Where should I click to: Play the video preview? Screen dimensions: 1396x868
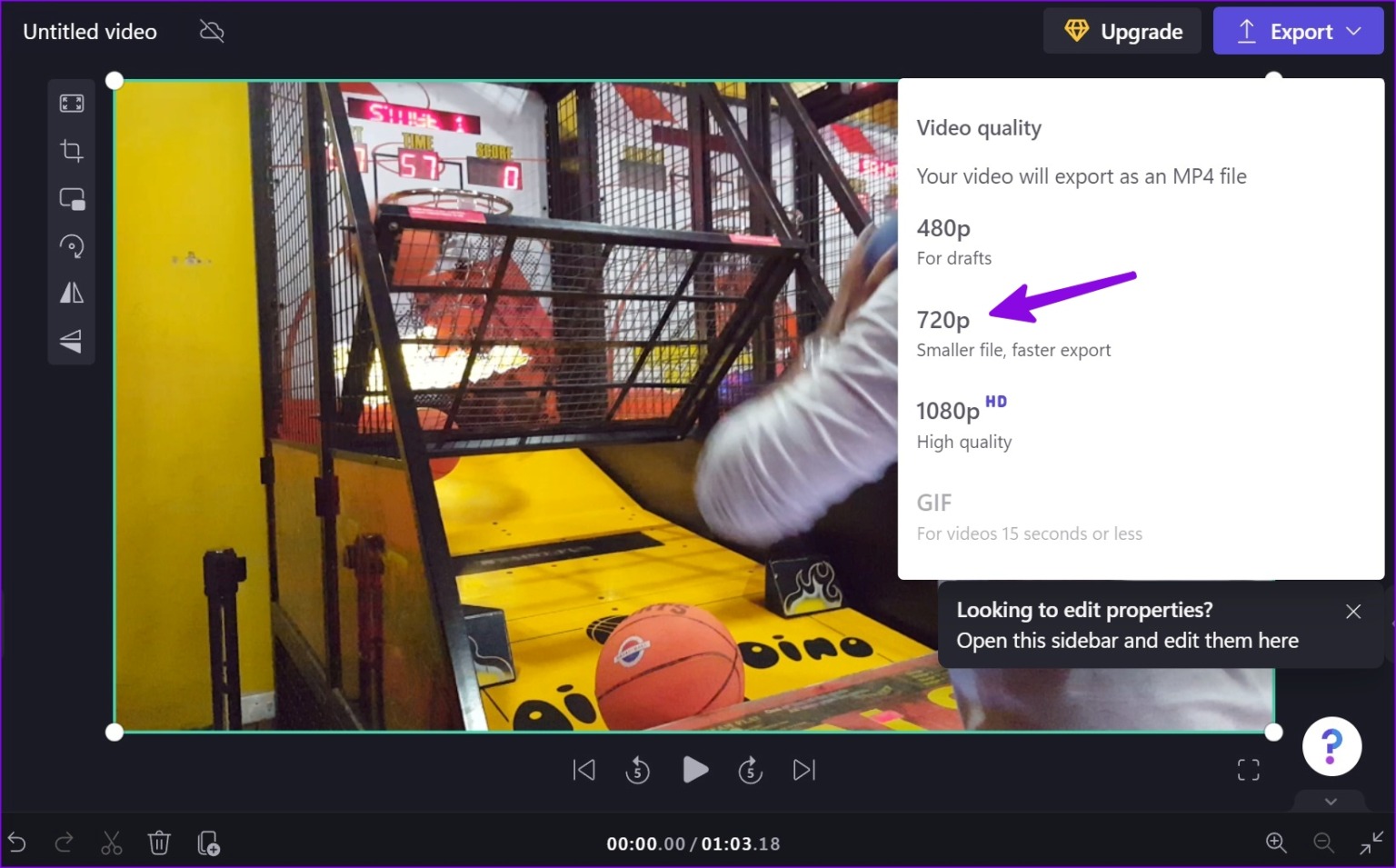tap(695, 769)
